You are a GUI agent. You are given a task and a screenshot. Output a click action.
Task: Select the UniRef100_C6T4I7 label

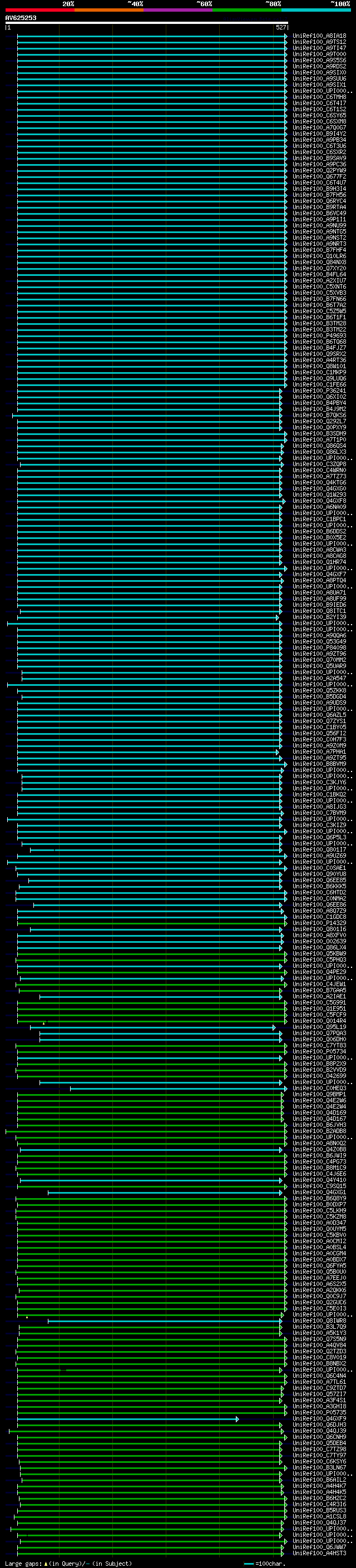[x=319, y=103]
